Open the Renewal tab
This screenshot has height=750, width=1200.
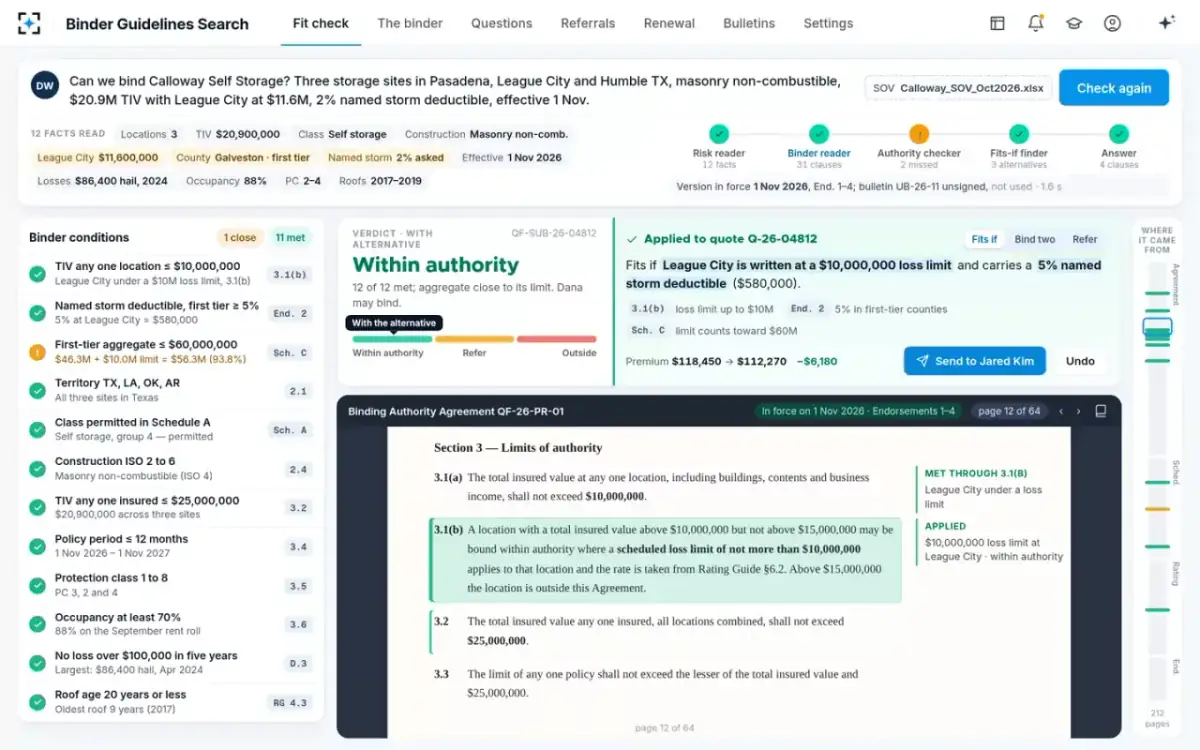[x=669, y=23]
